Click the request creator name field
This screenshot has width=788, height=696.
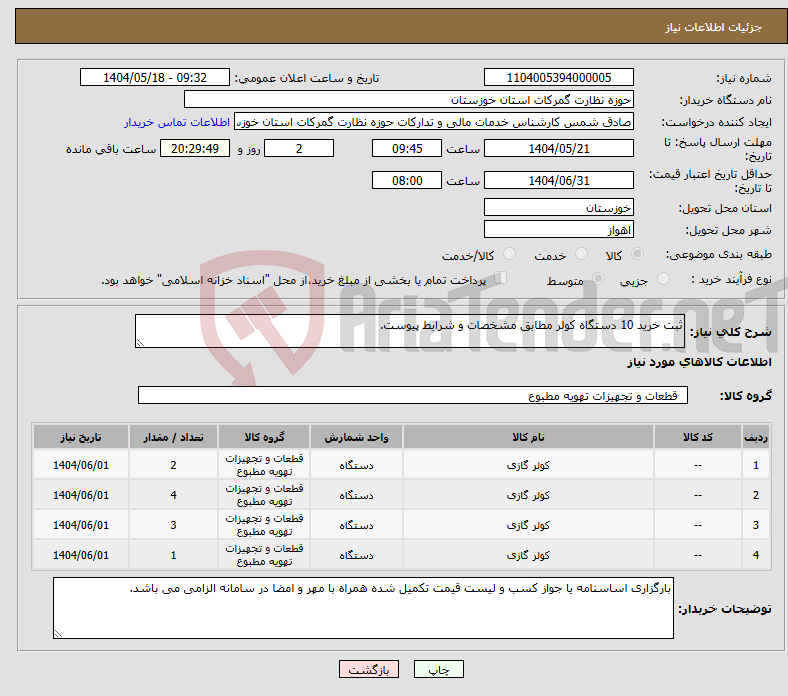pos(434,122)
